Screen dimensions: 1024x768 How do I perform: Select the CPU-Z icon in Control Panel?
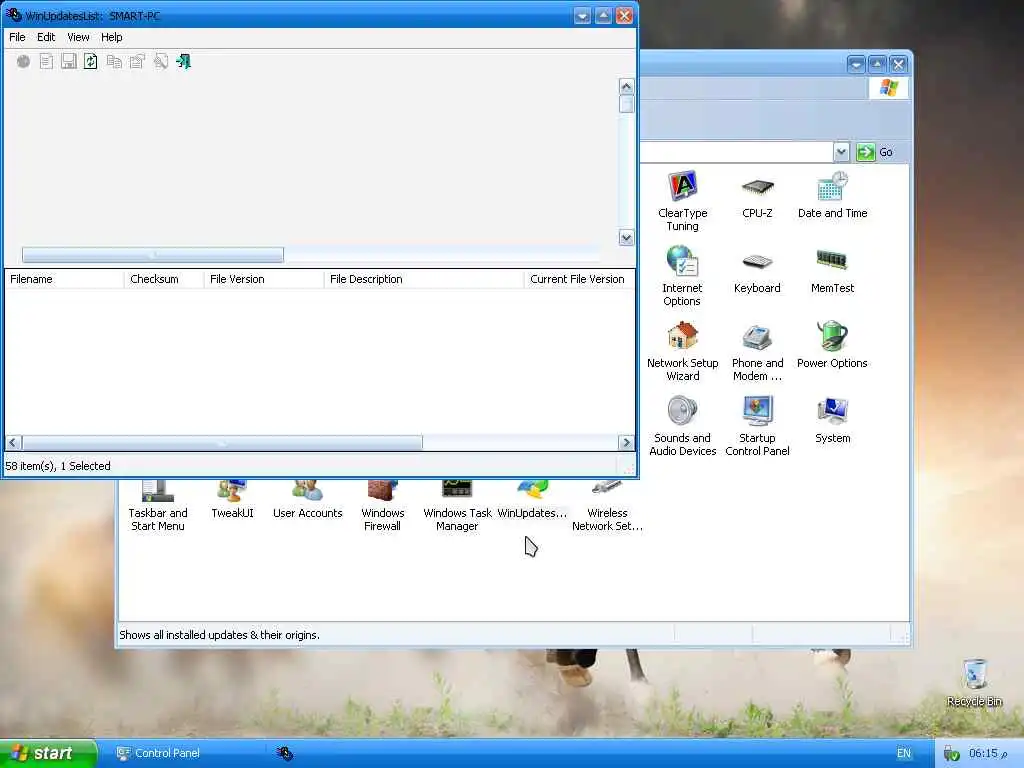[758, 195]
